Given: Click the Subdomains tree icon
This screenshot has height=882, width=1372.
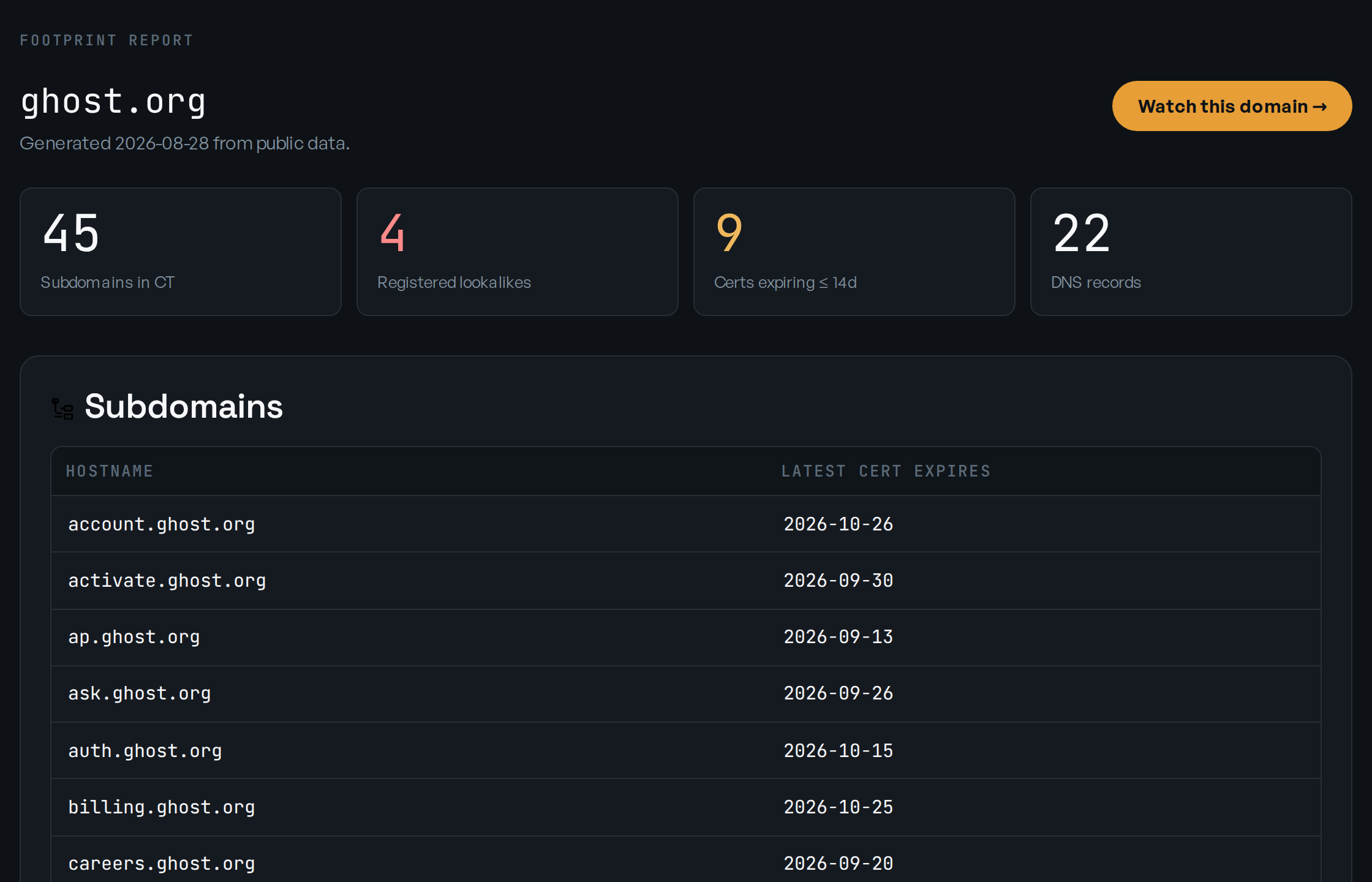Looking at the screenshot, I should pos(62,409).
